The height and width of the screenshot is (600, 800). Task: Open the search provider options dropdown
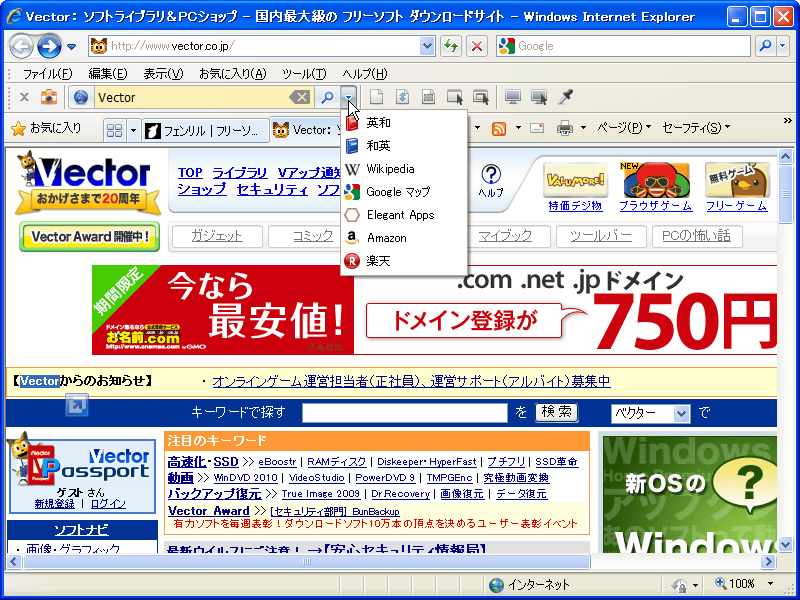(784, 46)
